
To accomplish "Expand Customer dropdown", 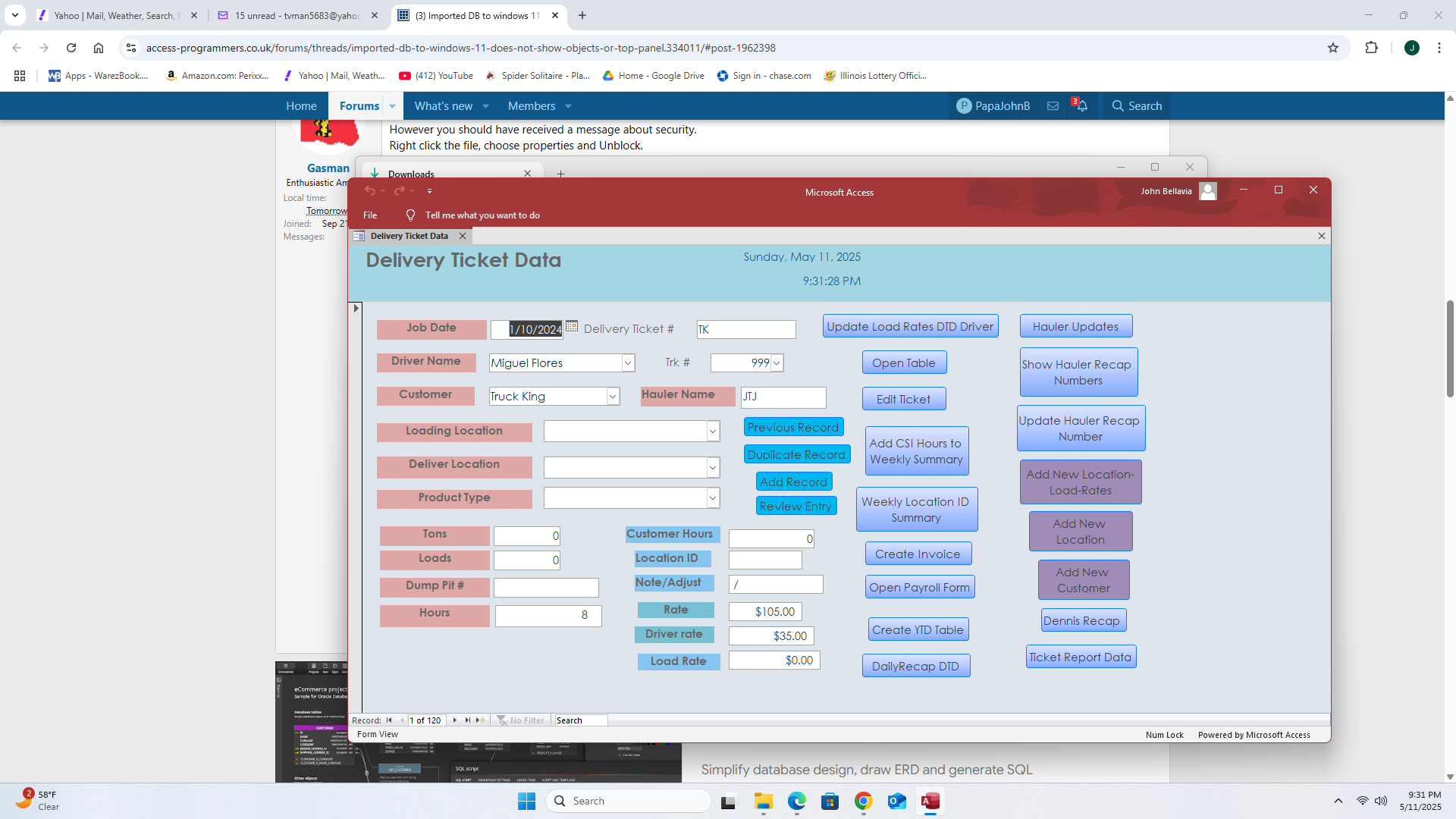I will coord(613,397).
